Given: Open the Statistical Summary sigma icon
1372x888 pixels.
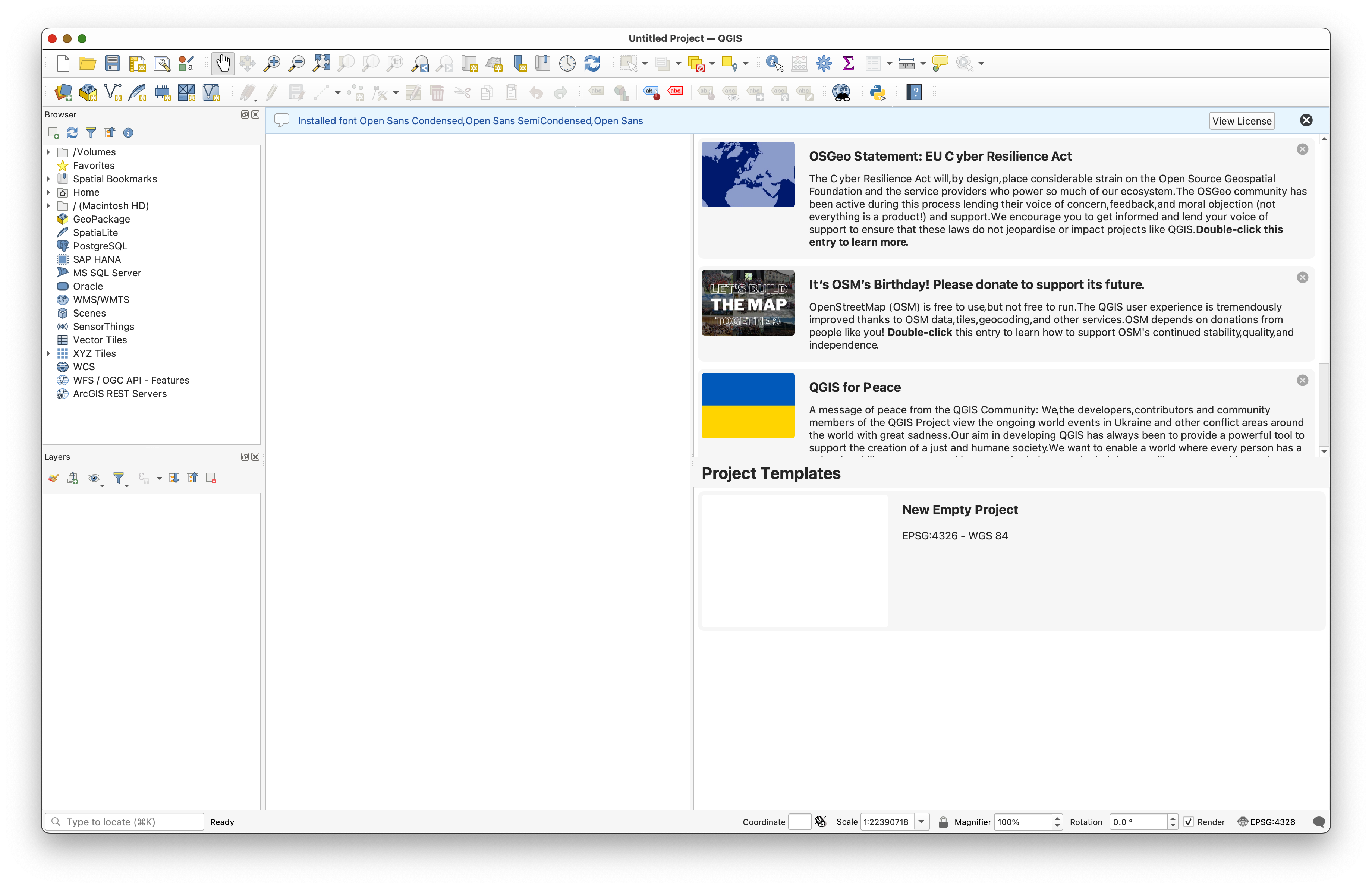Looking at the screenshot, I should coord(848,63).
